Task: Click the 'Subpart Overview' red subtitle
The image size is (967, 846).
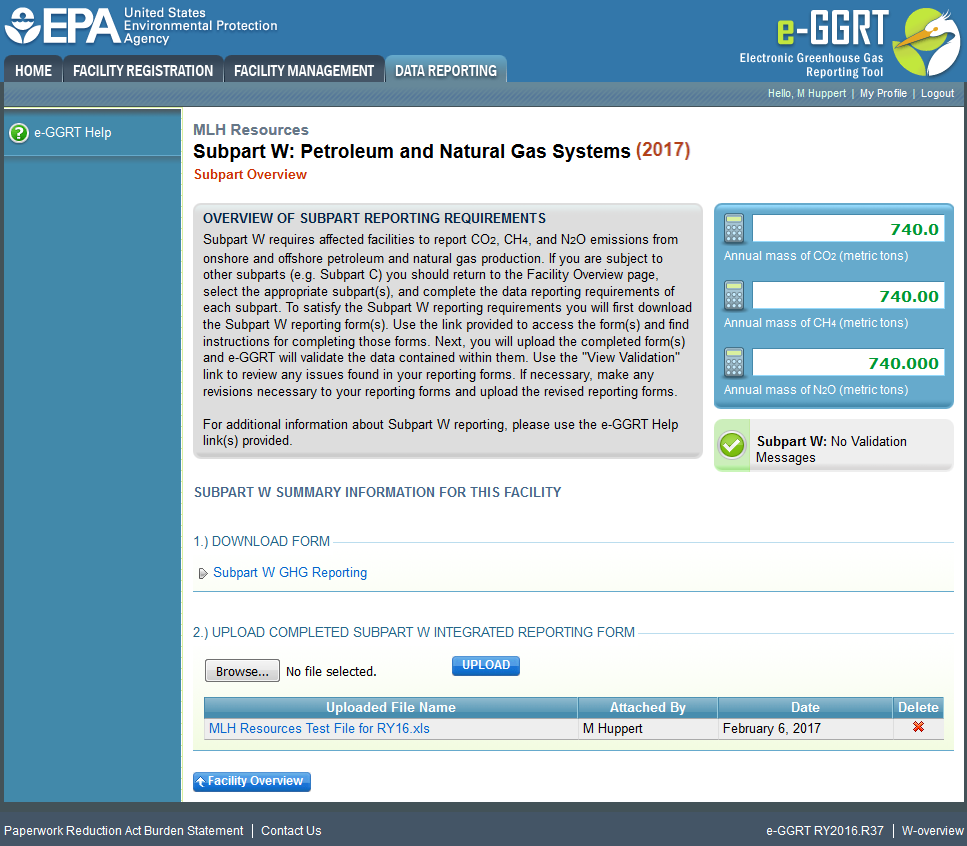Action: 250,175
